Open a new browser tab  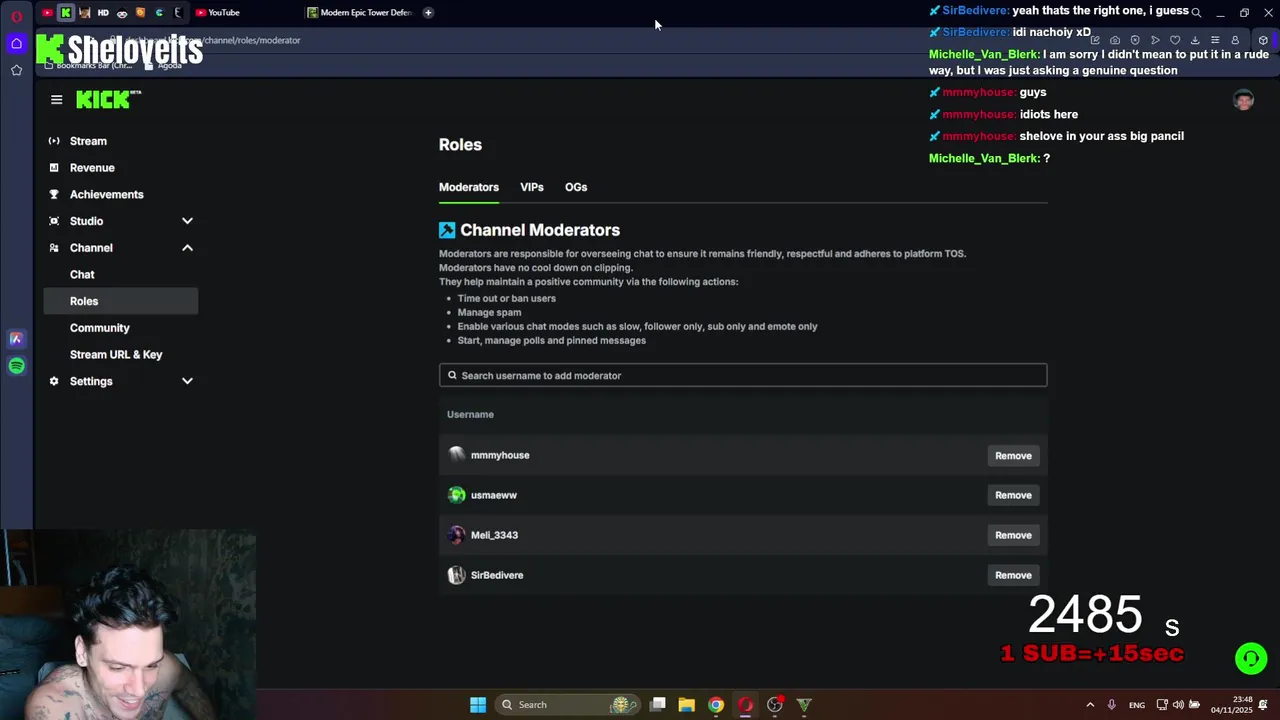tap(428, 12)
